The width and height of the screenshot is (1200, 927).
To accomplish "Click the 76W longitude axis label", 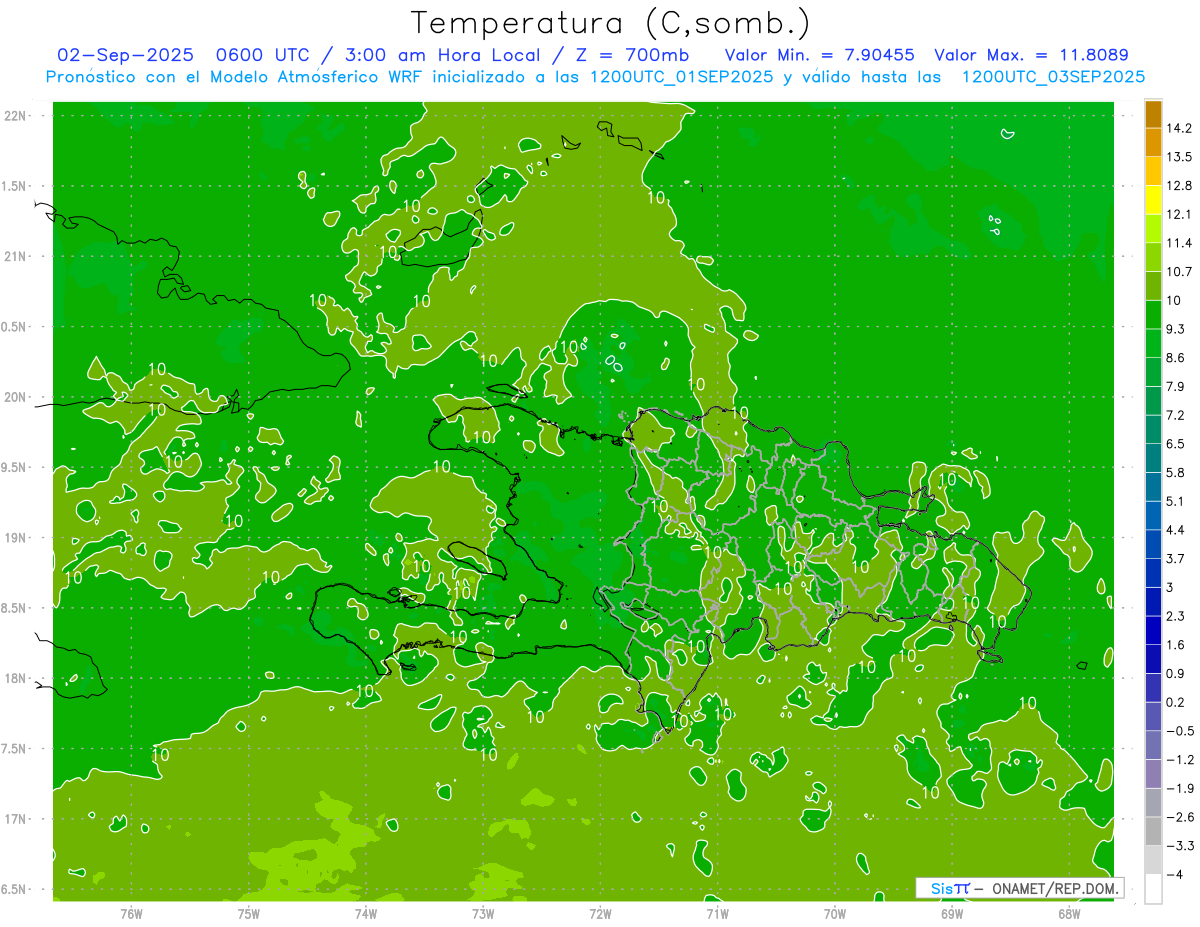I will coord(131,913).
